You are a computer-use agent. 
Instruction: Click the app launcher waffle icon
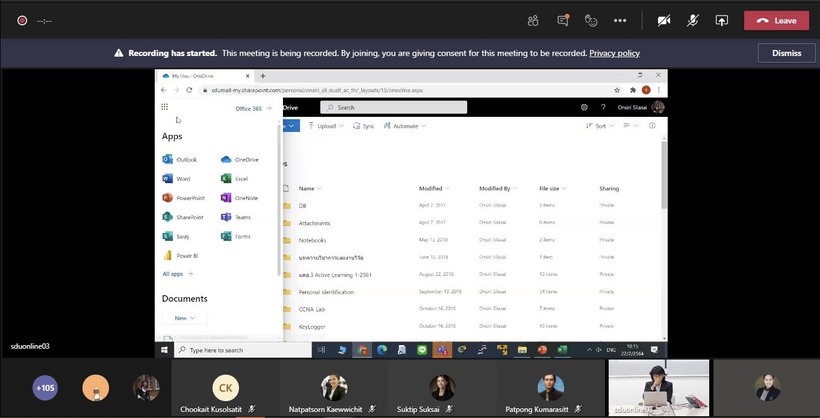(165, 107)
